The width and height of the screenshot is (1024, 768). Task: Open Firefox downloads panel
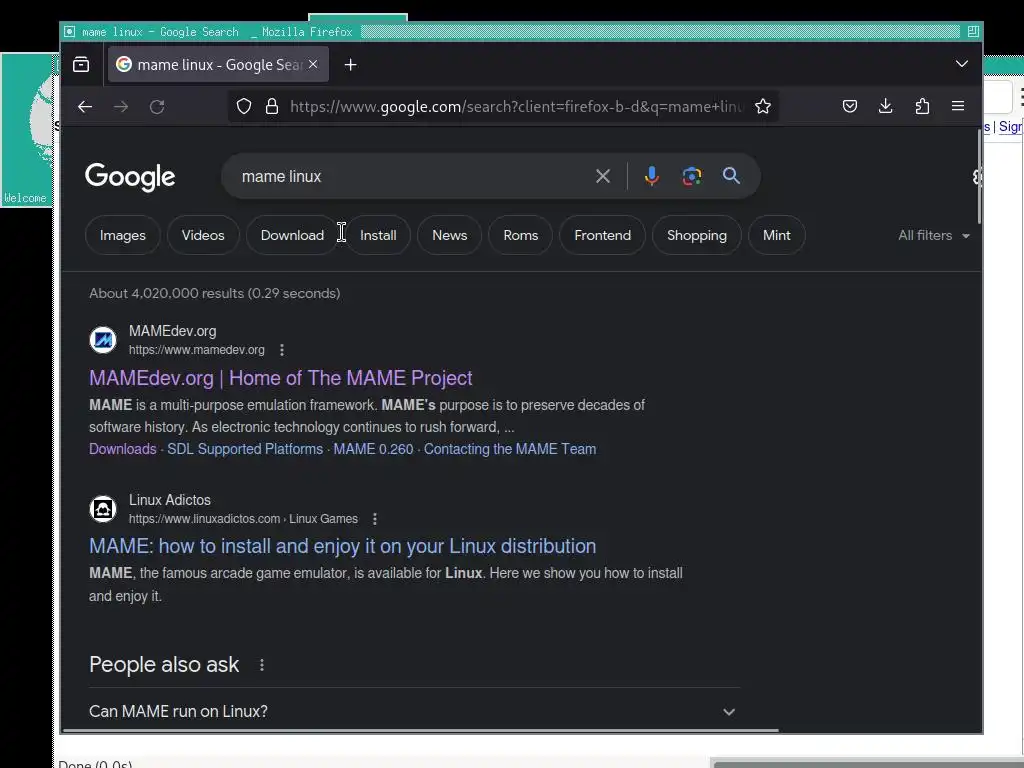tap(886, 106)
